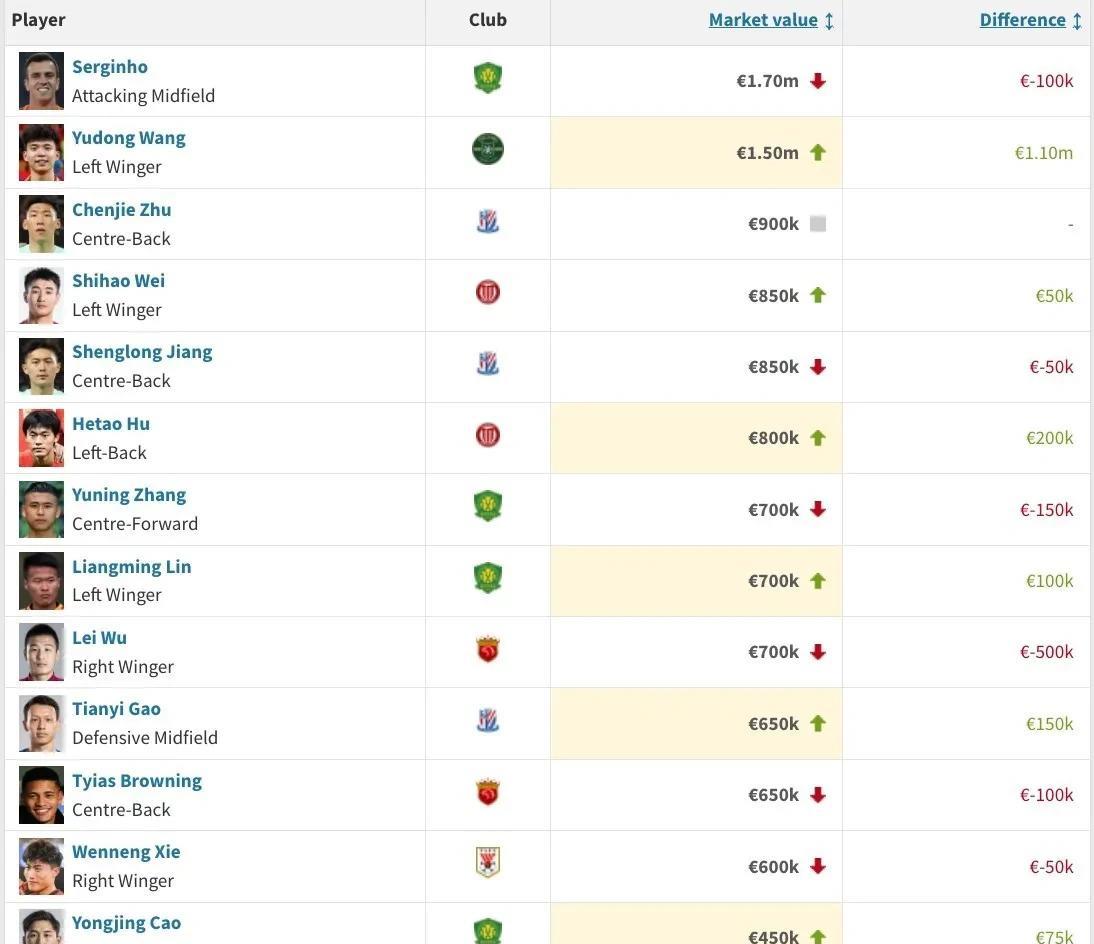The width and height of the screenshot is (1094, 944).
Task: Click Wenneng Xie's portrait photo
Action: 41,867
